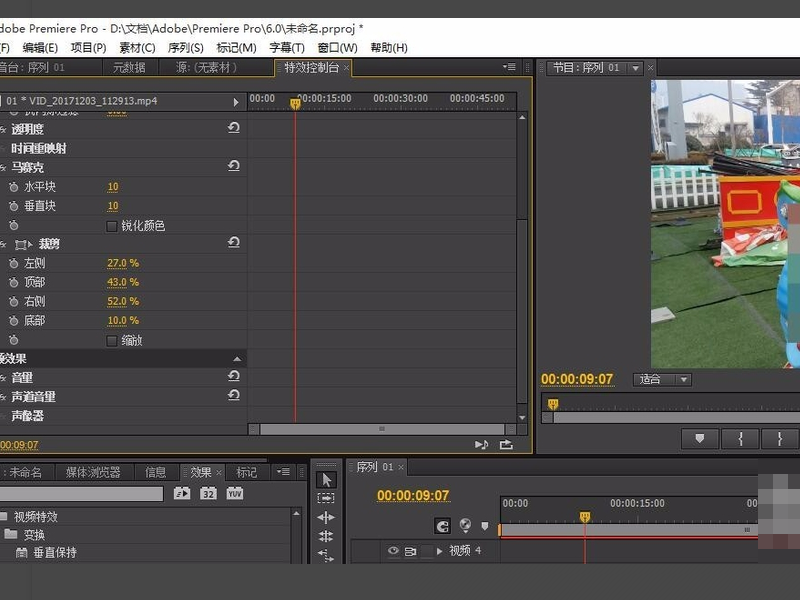Click the Effects panel search field
800x600 pixels.
82,493
